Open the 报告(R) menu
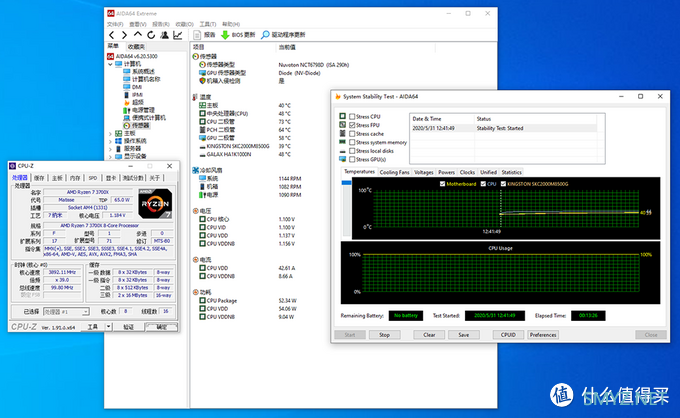Viewport: 680px width, 418px height. click(161, 24)
